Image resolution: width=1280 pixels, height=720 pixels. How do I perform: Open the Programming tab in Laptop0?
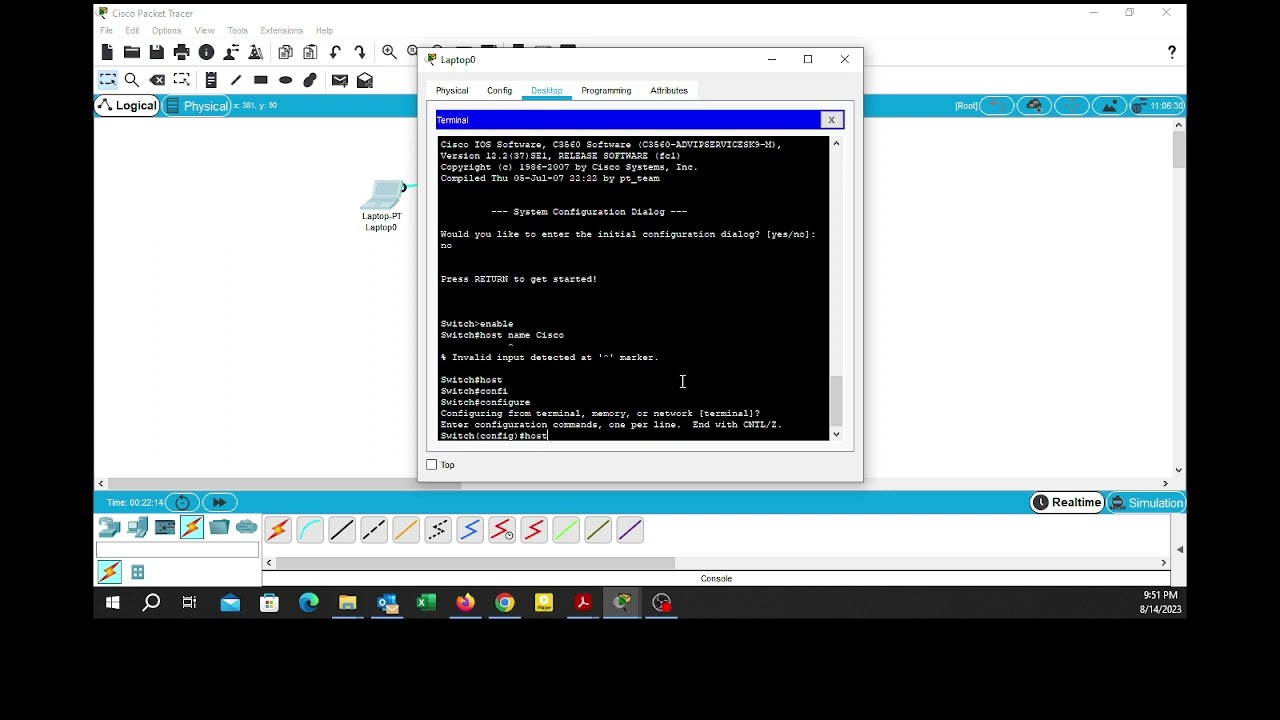click(x=606, y=91)
